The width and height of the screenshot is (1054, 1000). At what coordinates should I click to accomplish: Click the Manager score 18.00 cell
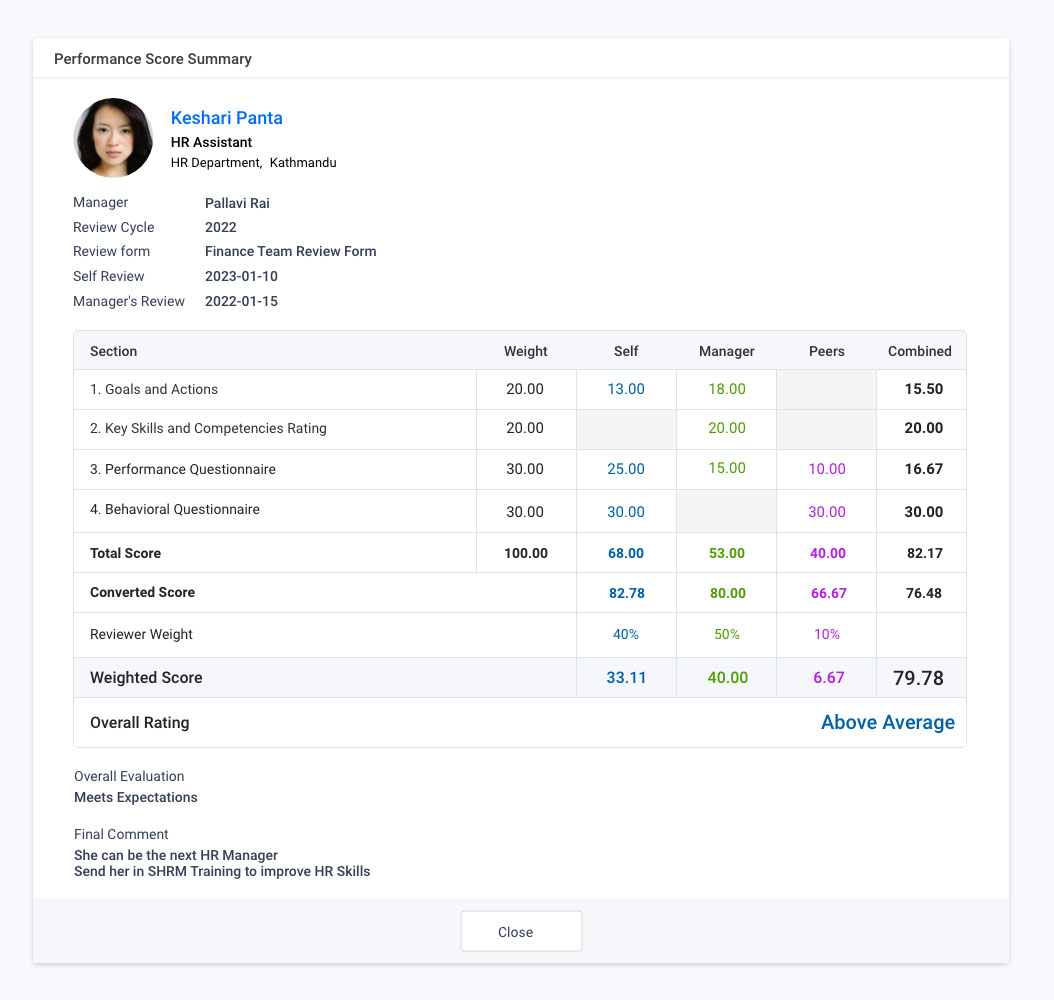726,389
